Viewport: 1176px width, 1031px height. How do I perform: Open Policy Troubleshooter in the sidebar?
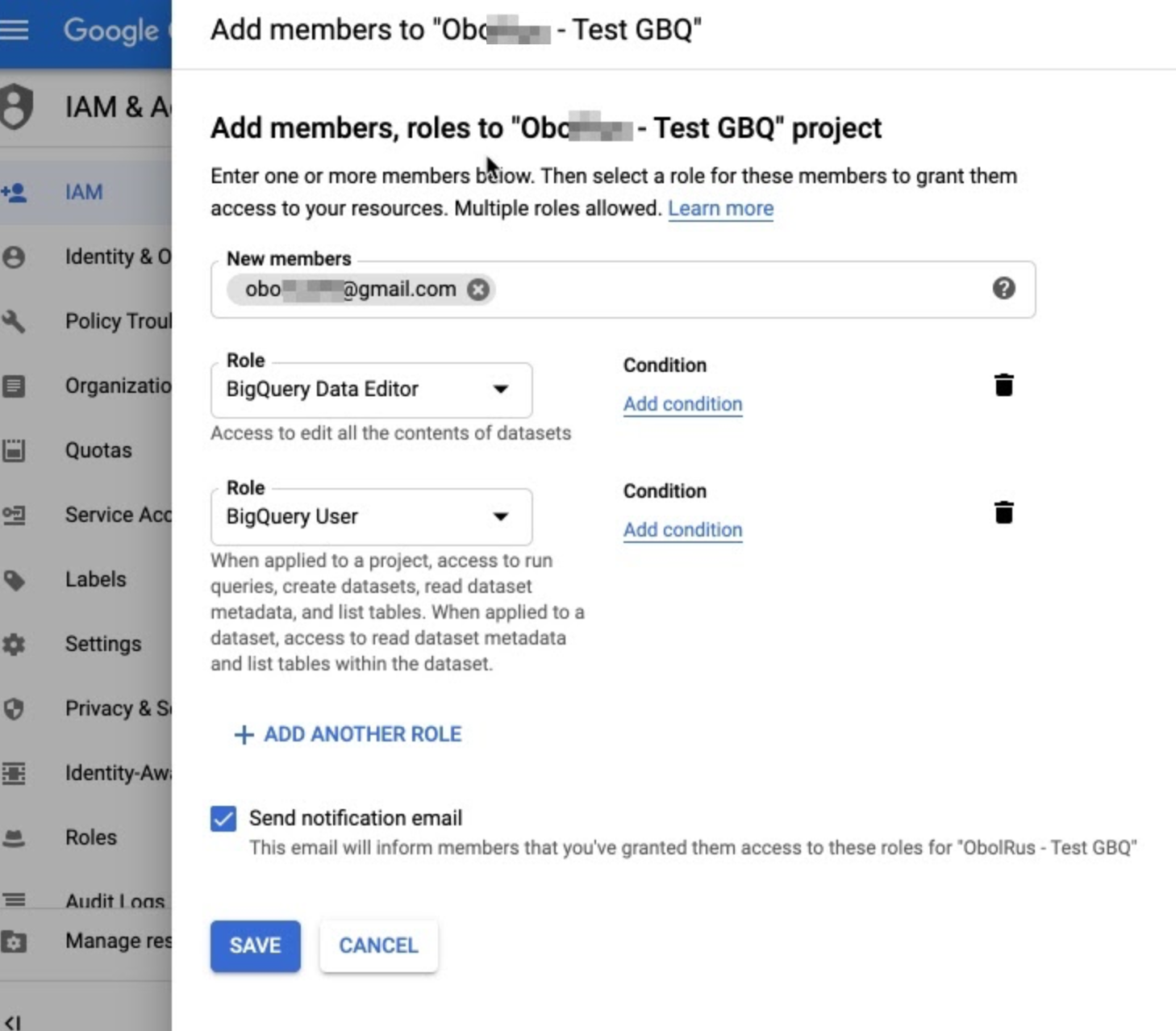point(118,321)
